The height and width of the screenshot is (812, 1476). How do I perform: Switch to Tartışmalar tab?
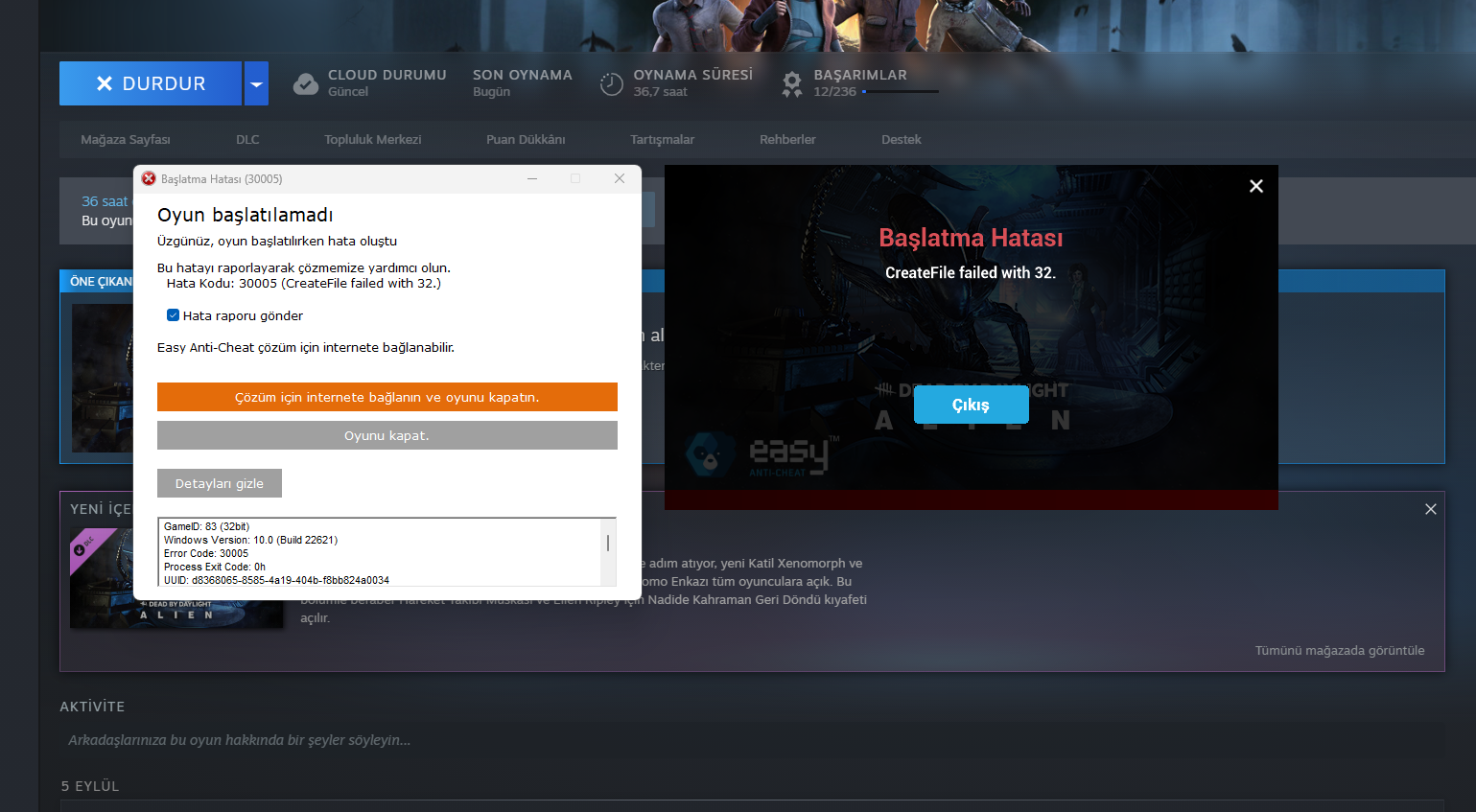click(x=662, y=140)
